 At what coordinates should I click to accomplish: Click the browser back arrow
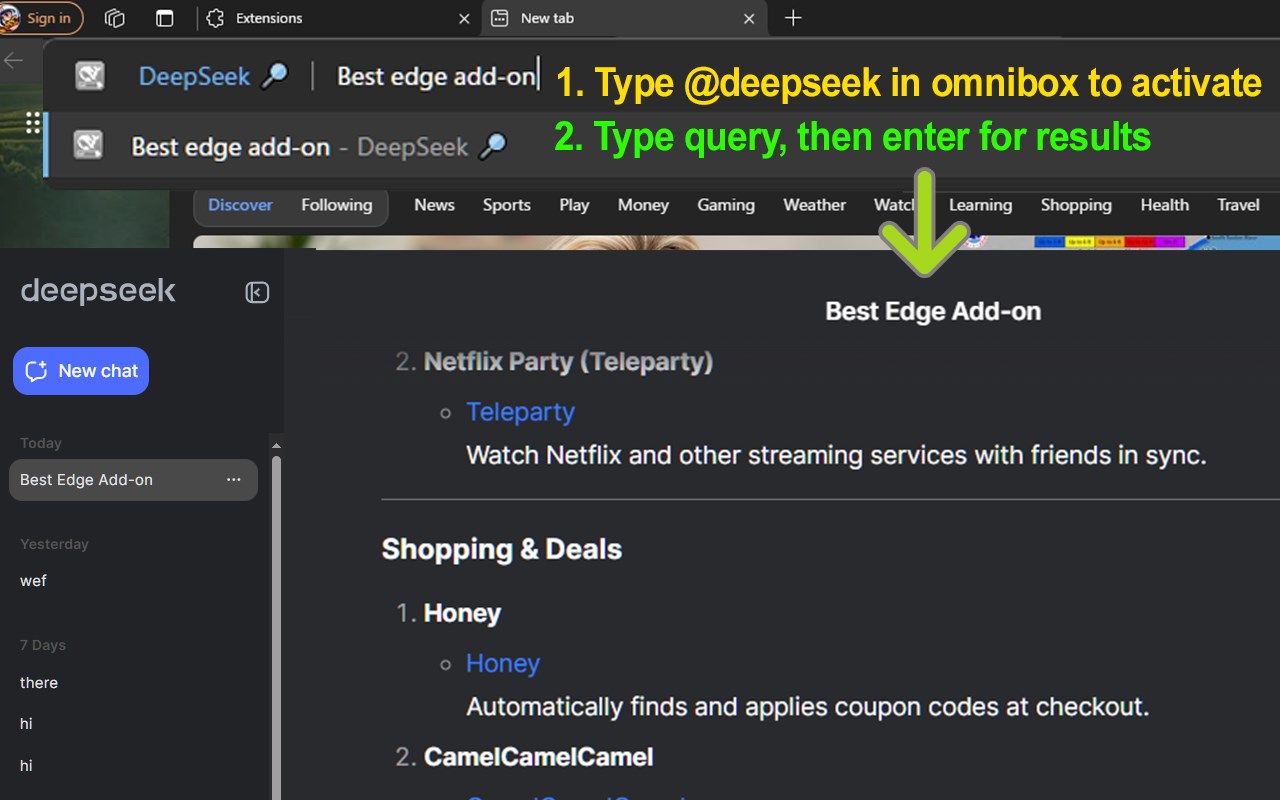pos(14,60)
